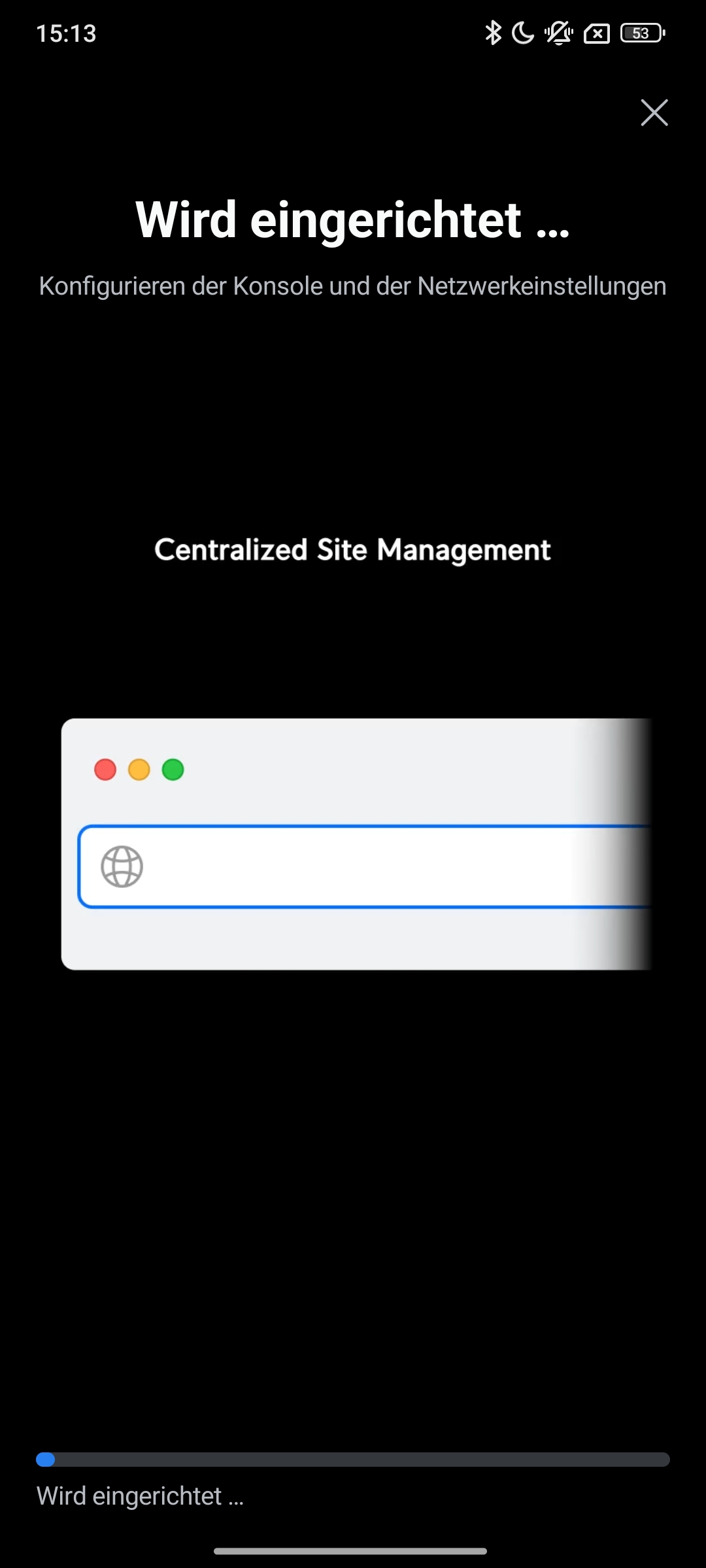Click the yellow window dot

pos(139,770)
